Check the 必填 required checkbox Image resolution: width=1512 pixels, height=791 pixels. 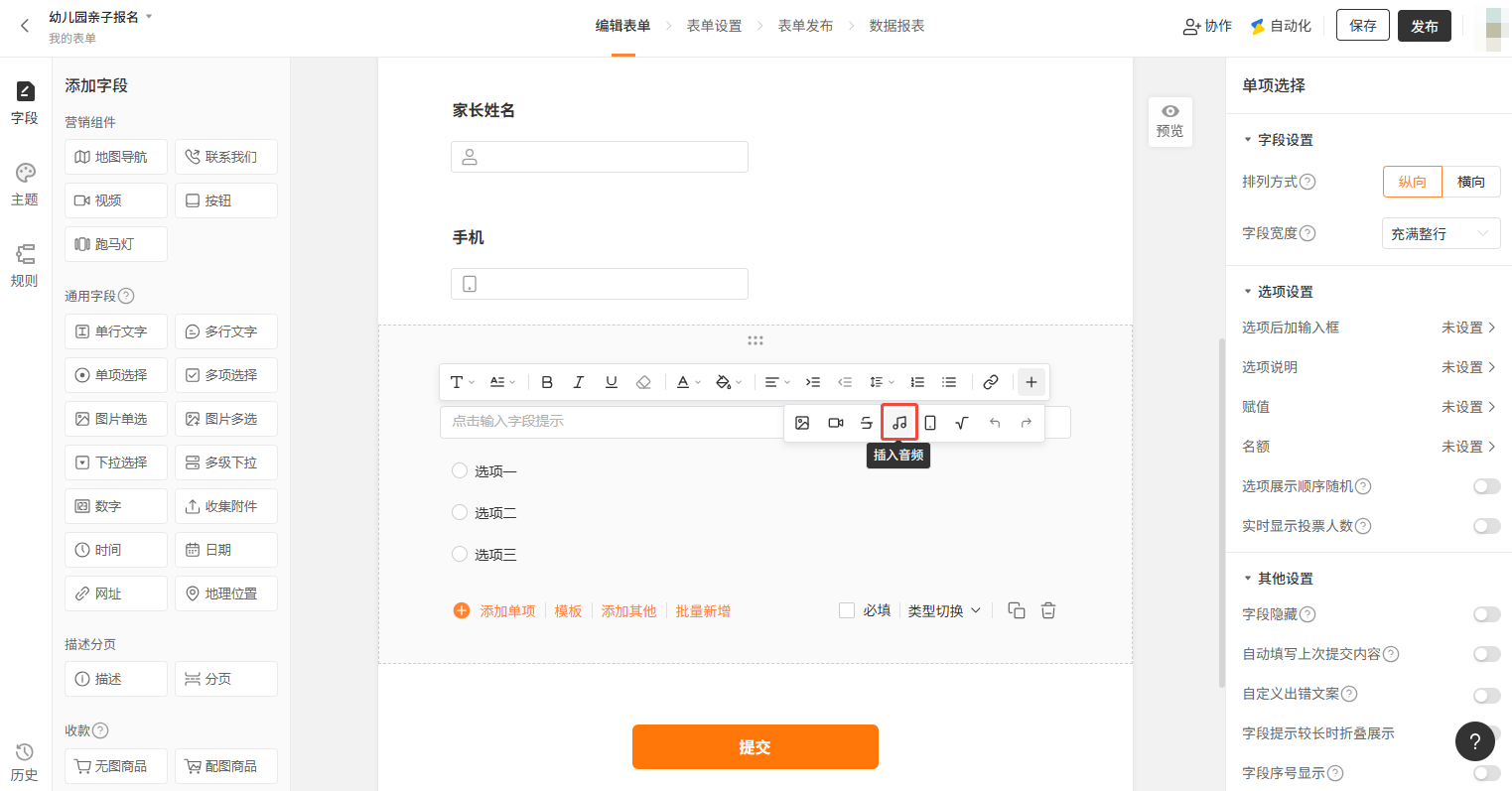[847, 610]
